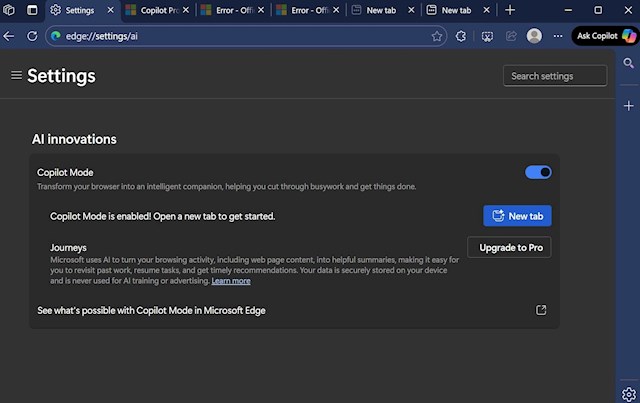Screen dimensions: 640x403
Task: Add this page to favorites with star
Action: click(x=437, y=36)
